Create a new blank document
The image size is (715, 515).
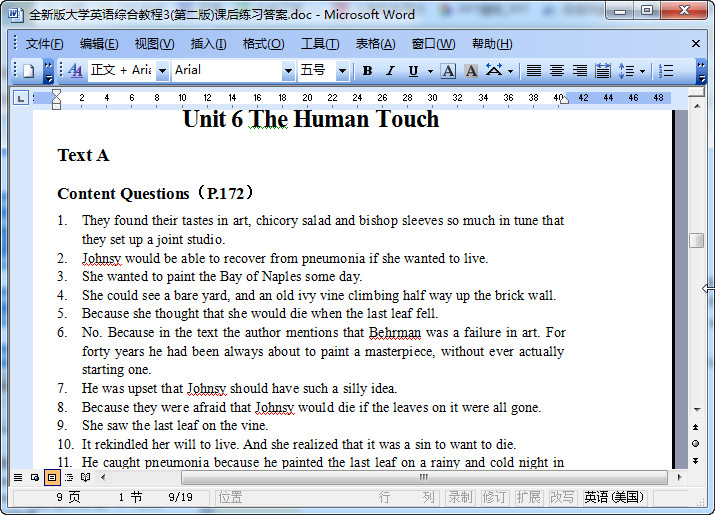29,71
